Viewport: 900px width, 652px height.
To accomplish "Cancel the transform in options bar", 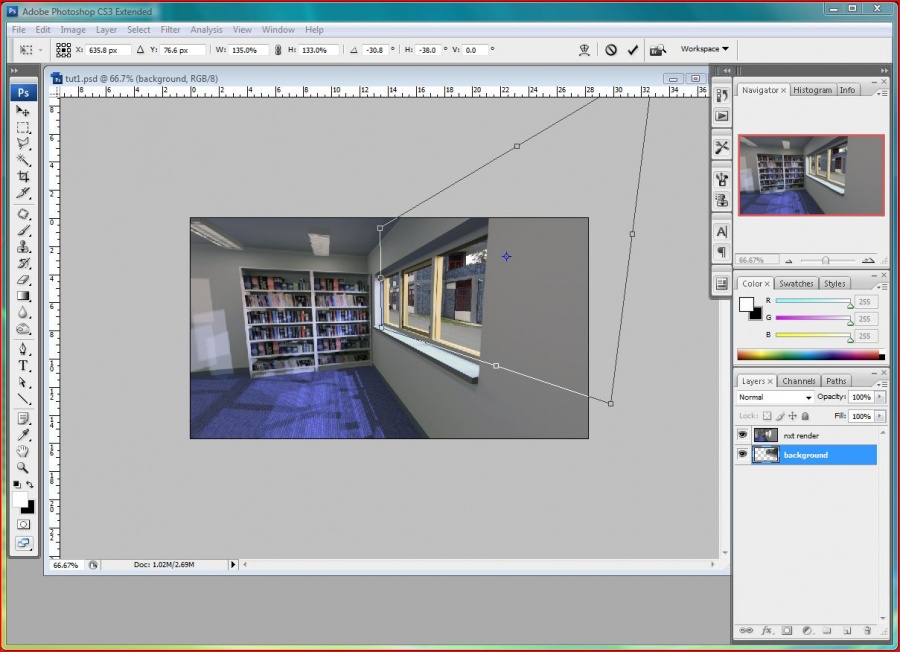I will click(x=611, y=49).
